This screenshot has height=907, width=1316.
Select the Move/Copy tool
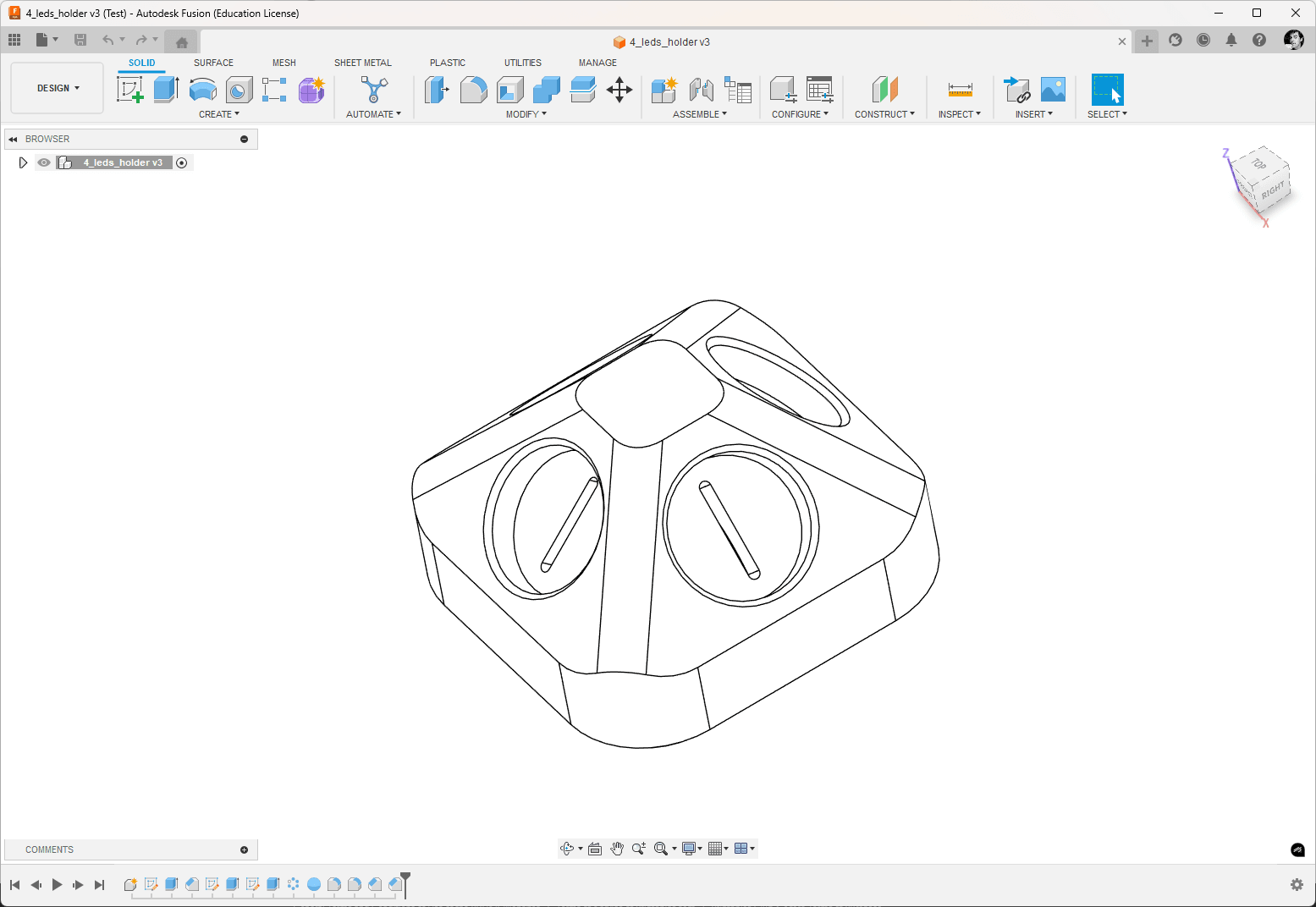(619, 90)
